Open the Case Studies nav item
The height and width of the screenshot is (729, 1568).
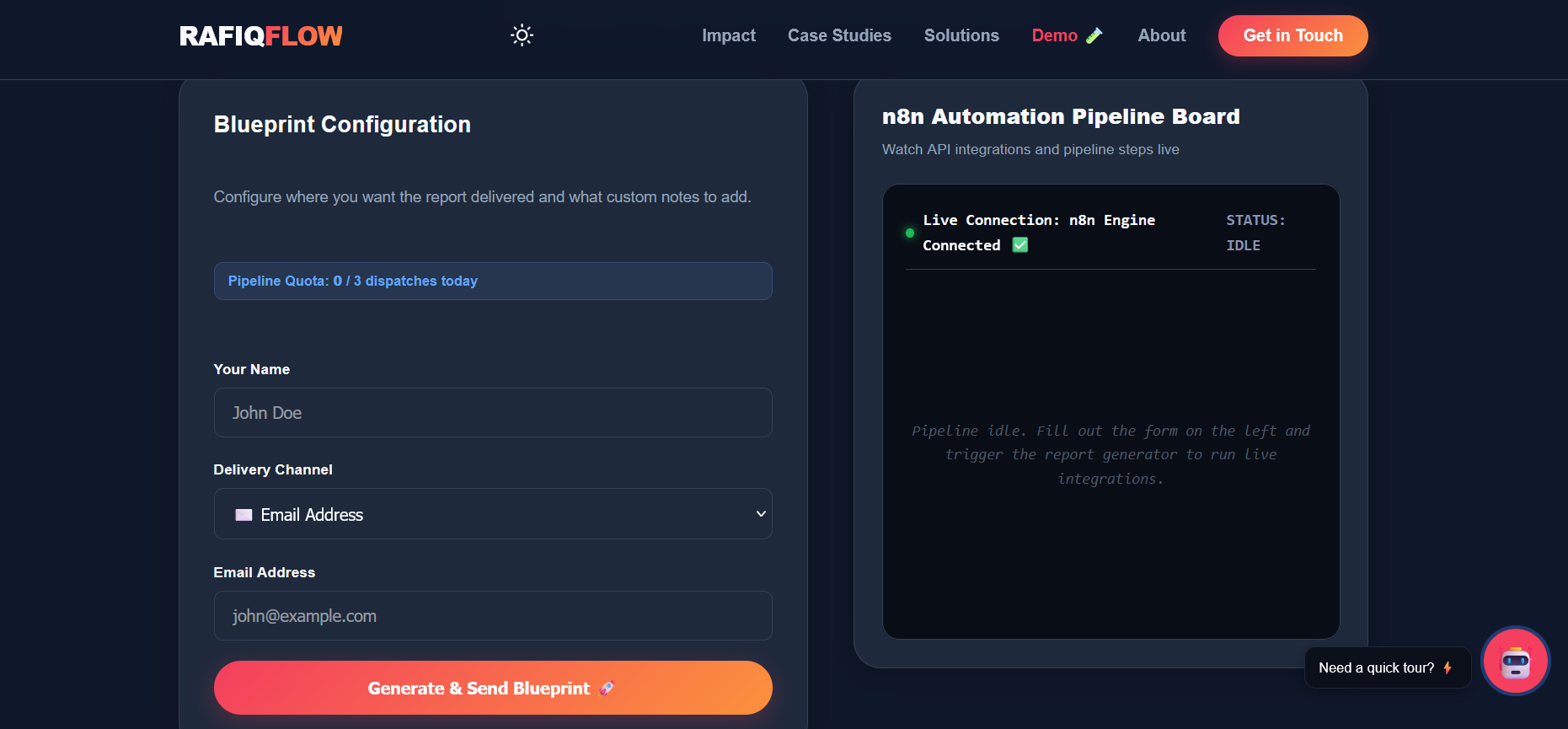(839, 35)
